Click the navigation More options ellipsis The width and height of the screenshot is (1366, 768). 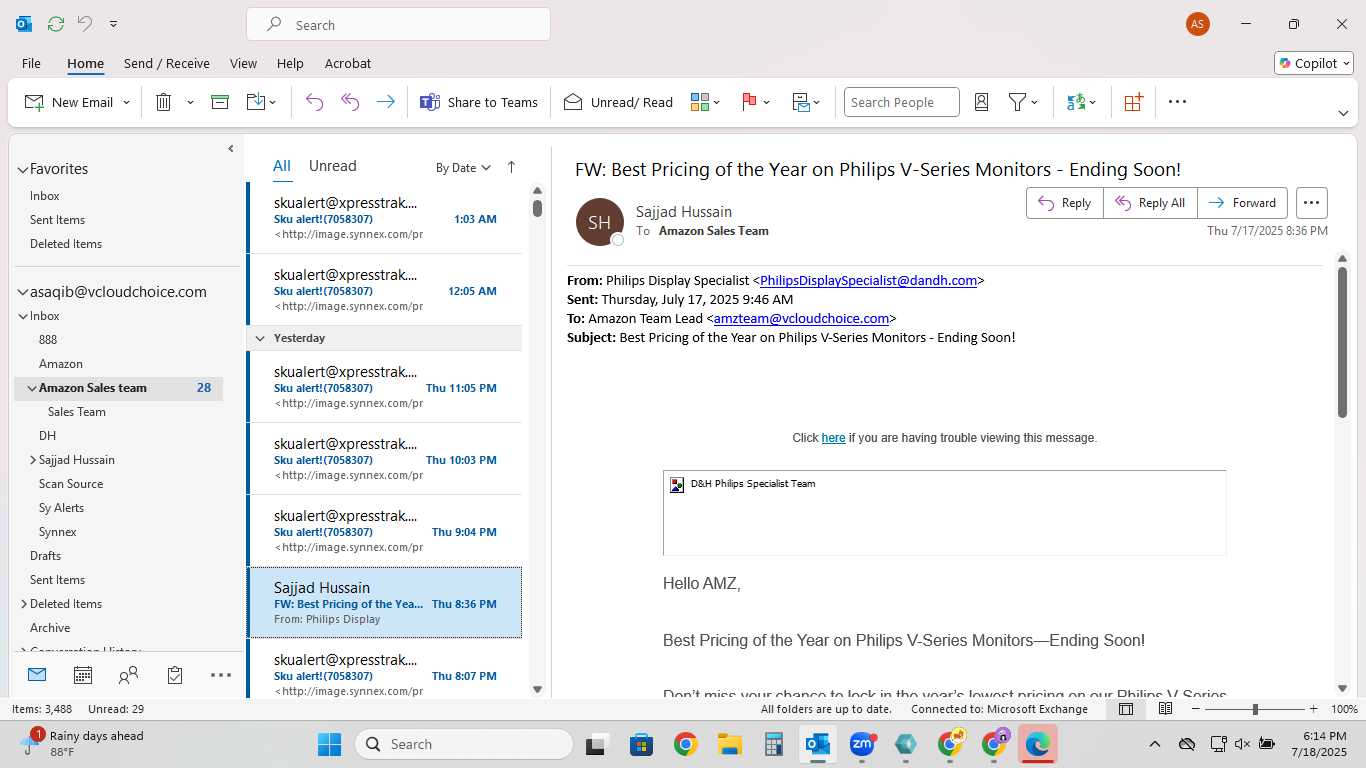[x=221, y=676]
